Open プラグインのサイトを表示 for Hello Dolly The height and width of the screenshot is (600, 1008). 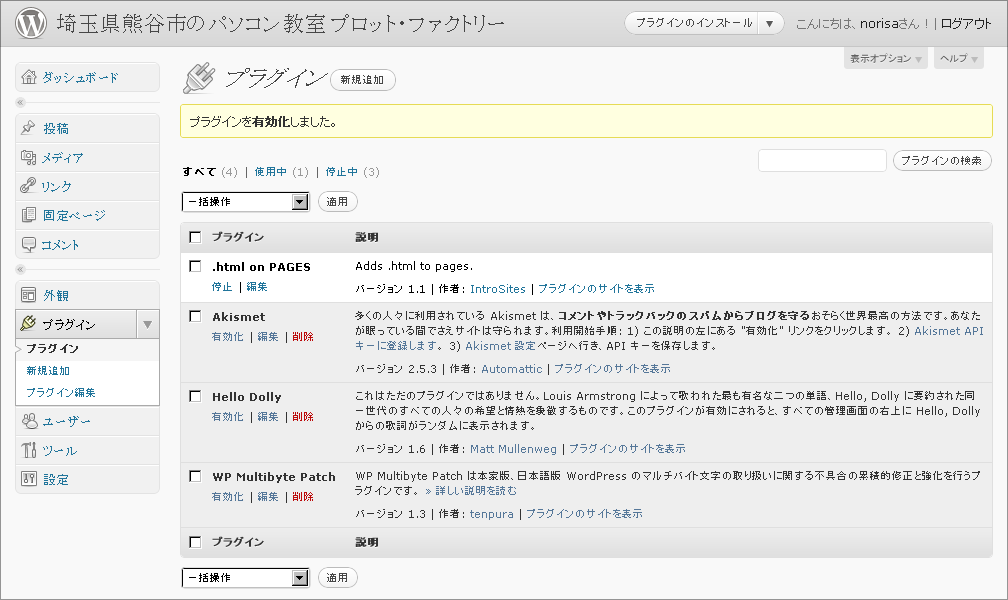(627, 448)
